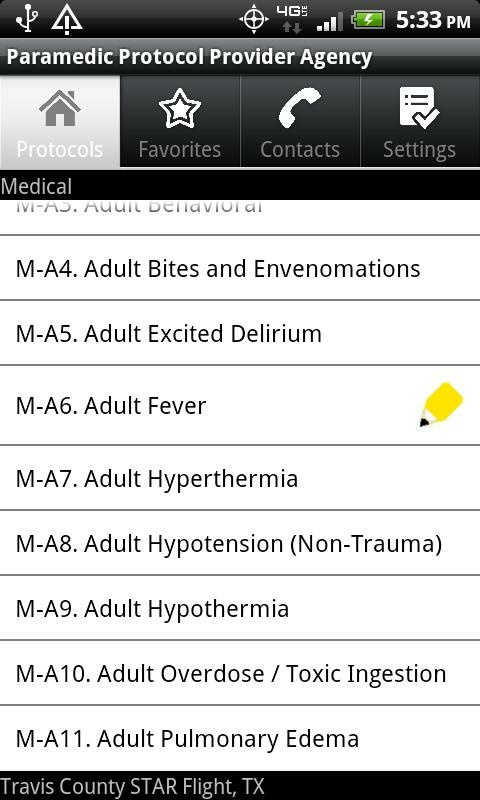
Task: Open M-A5 Adult Excited Delirium protocol
Action: (240, 333)
